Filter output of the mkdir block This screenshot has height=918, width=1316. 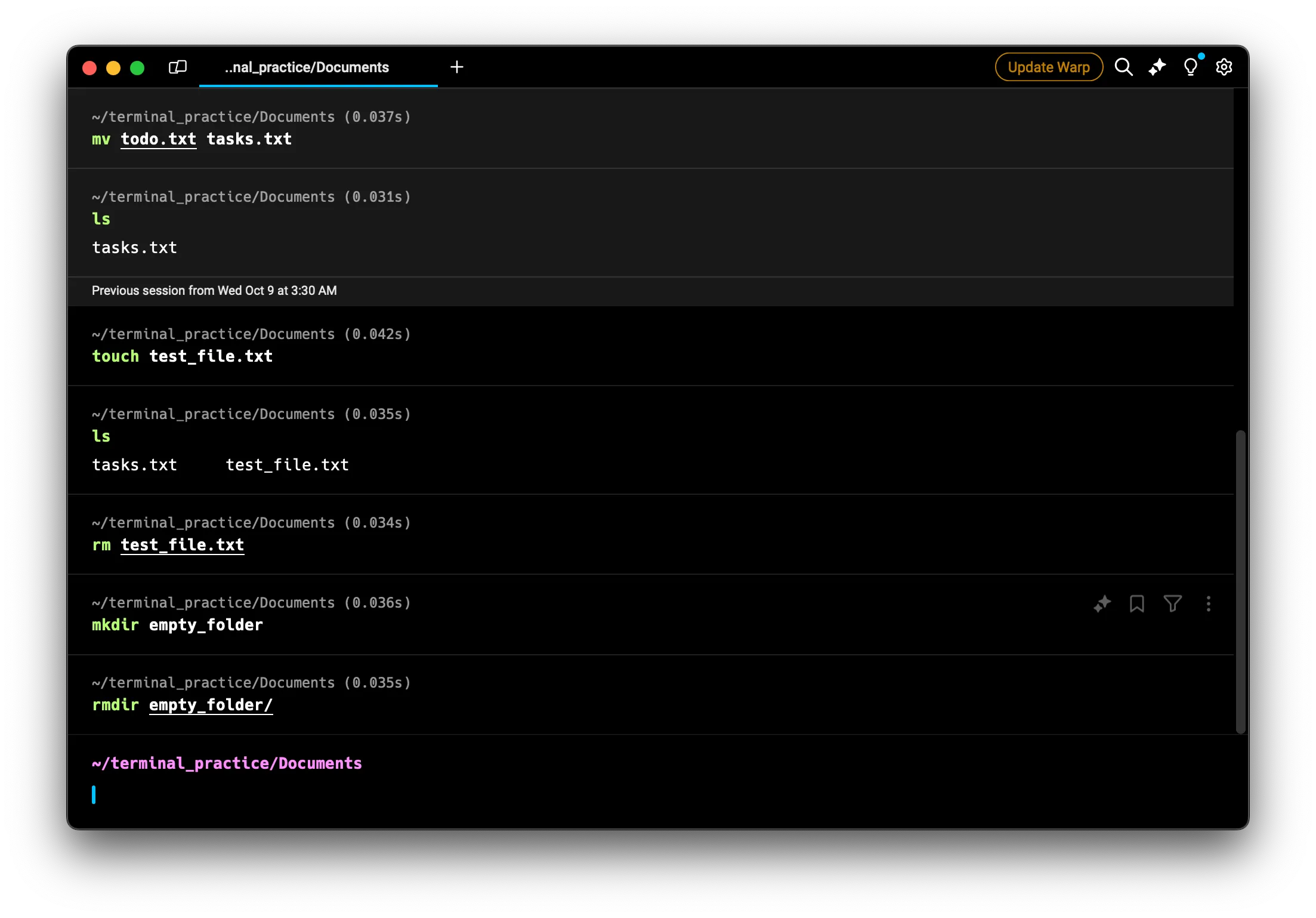tap(1172, 603)
